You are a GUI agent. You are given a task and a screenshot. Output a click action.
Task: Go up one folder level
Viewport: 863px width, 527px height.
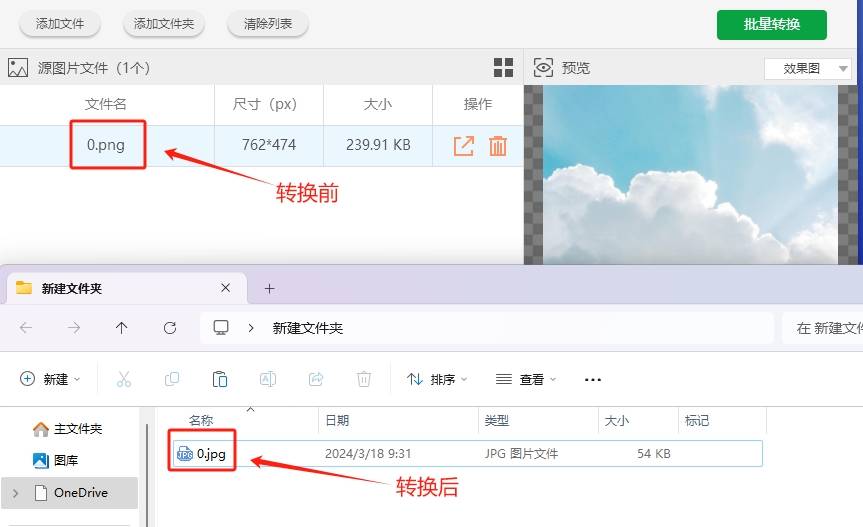(x=122, y=328)
